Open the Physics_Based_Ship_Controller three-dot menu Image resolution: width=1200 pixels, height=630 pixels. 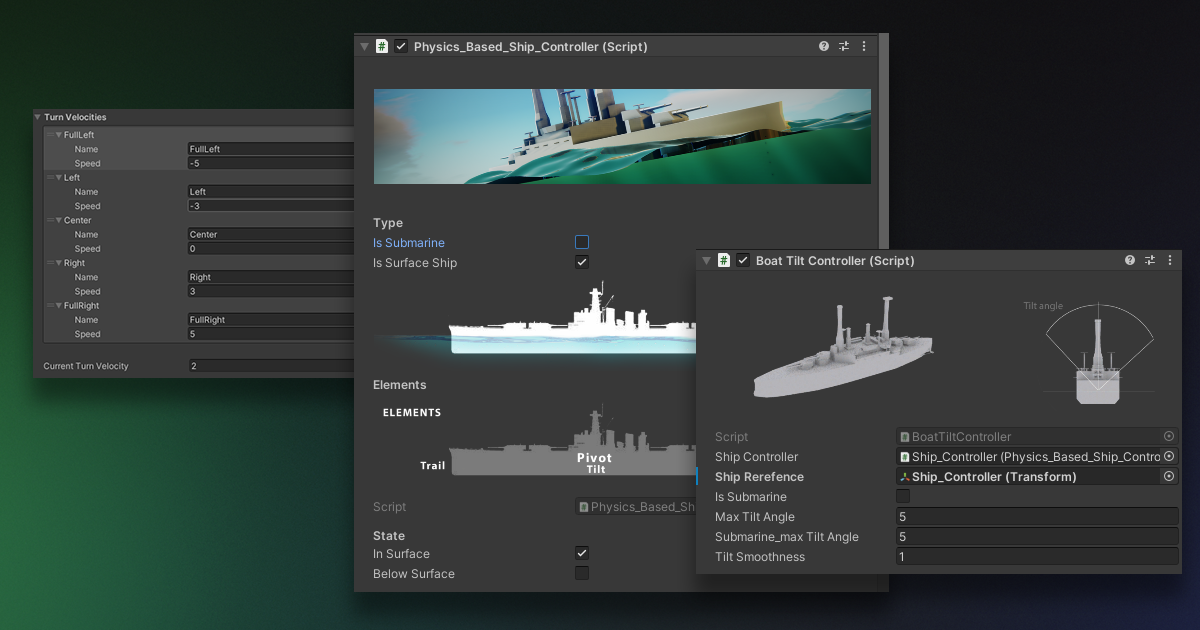[864, 46]
